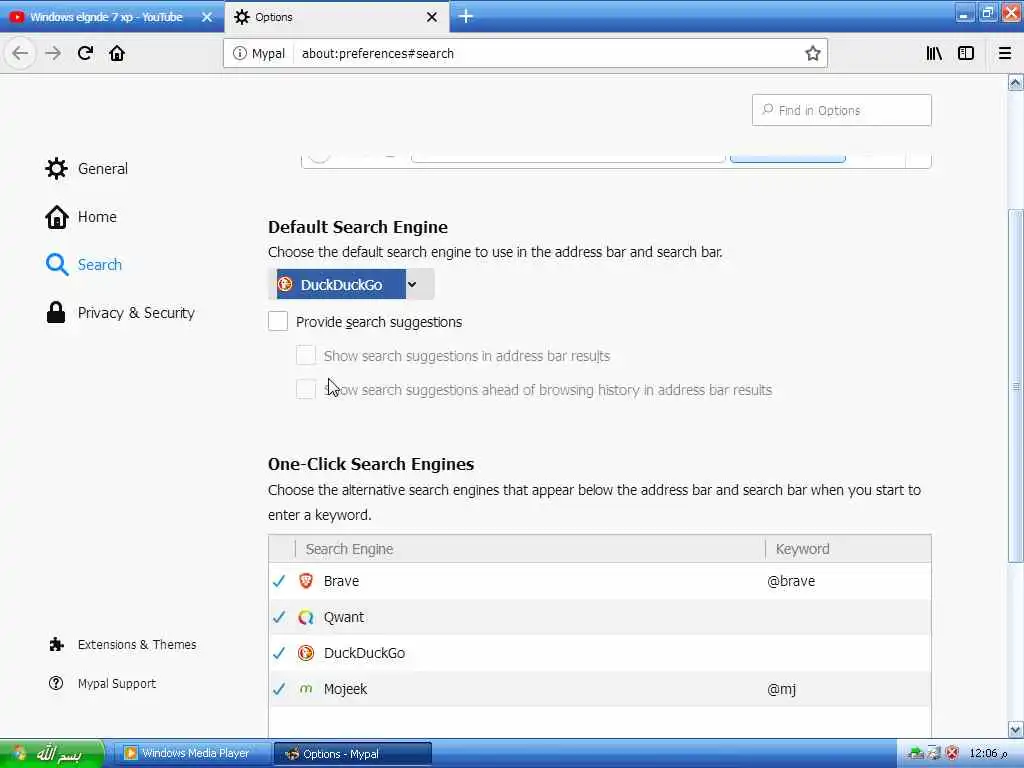
Task: Show sidebars toolbar icon
Action: (966, 54)
